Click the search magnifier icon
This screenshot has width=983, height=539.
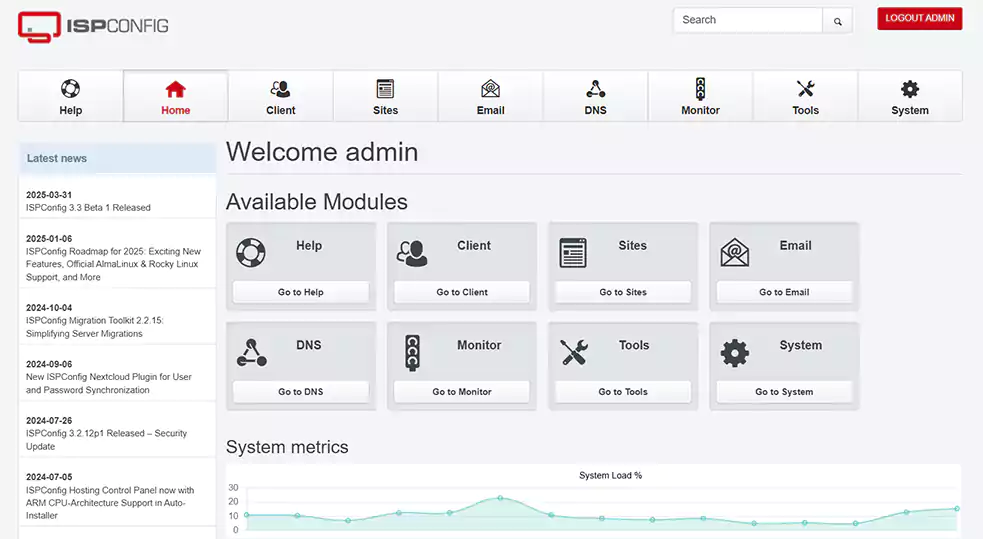click(x=838, y=21)
